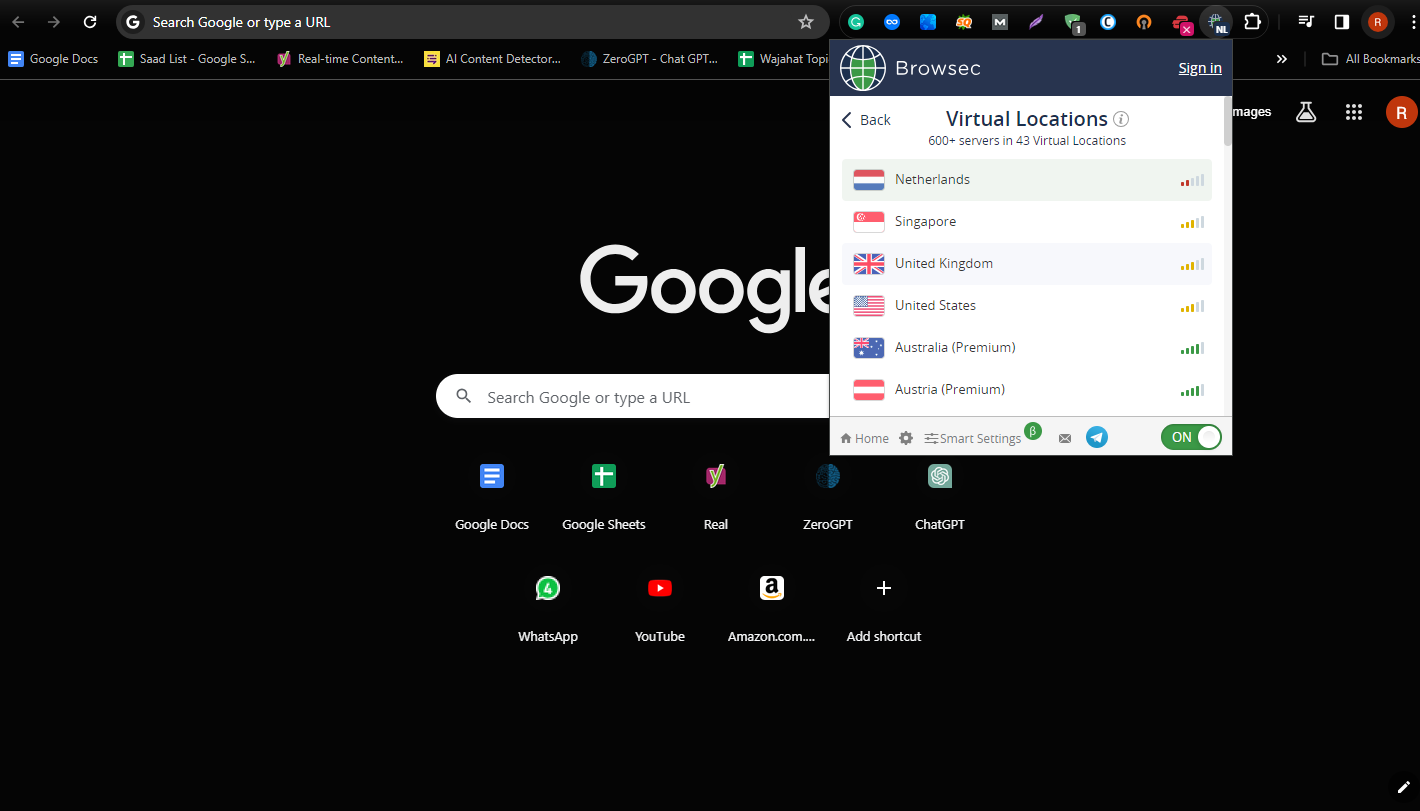Bookmark this page with the star icon
1420x811 pixels.
point(806,22)
